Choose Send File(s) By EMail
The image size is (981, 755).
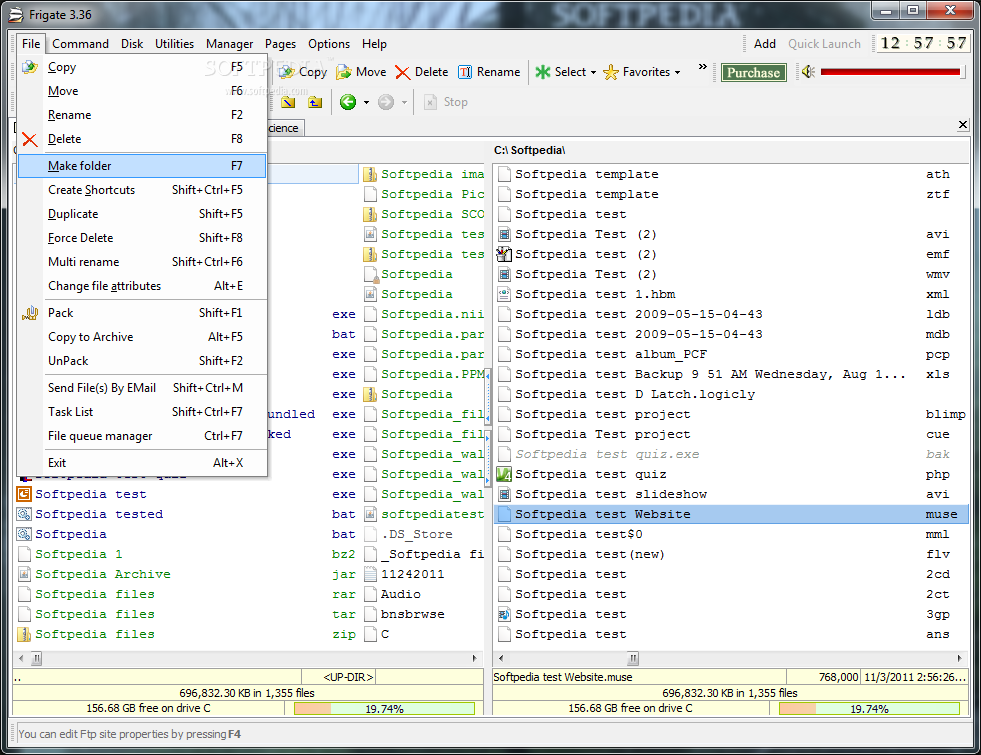point(142,388)
